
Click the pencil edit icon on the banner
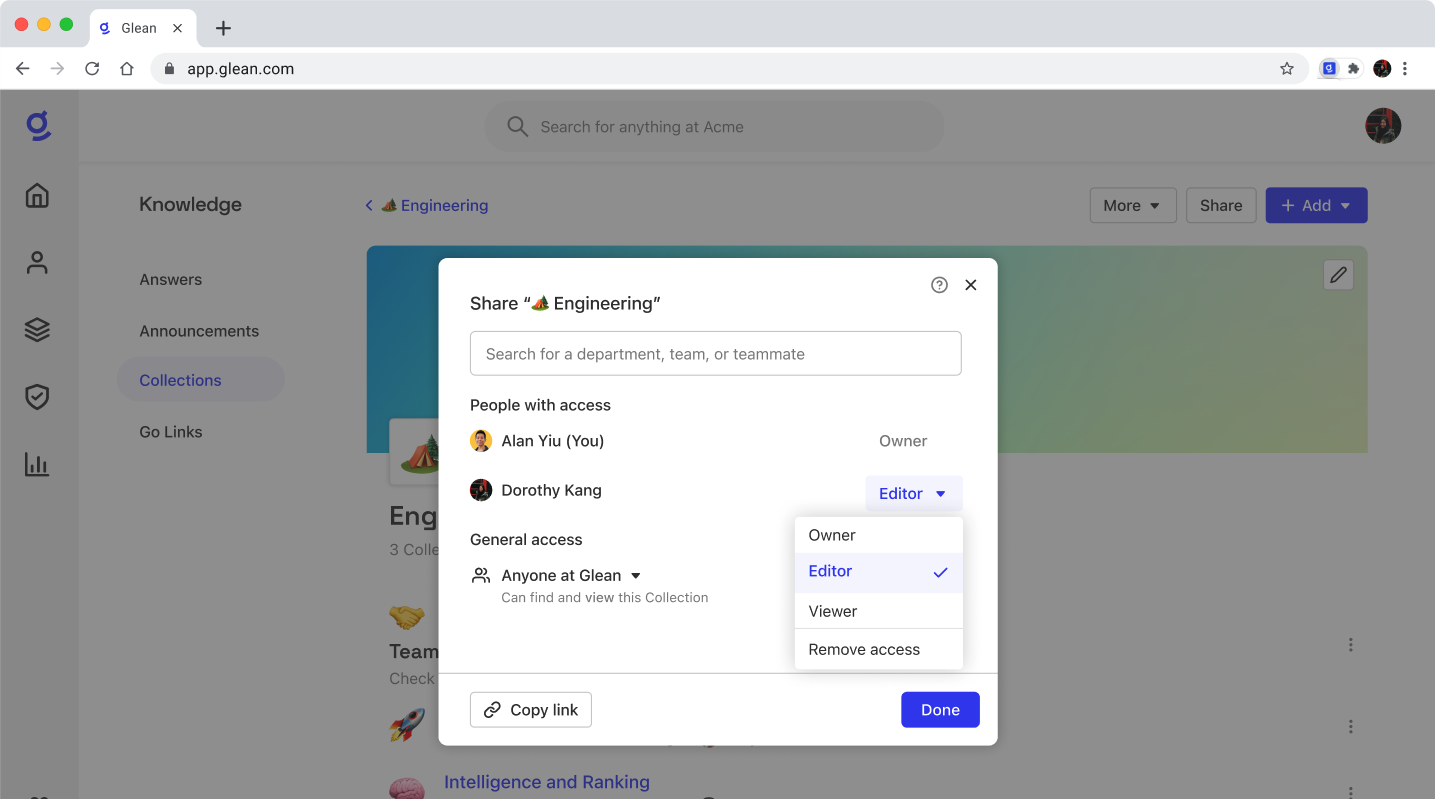[1338, 275]
